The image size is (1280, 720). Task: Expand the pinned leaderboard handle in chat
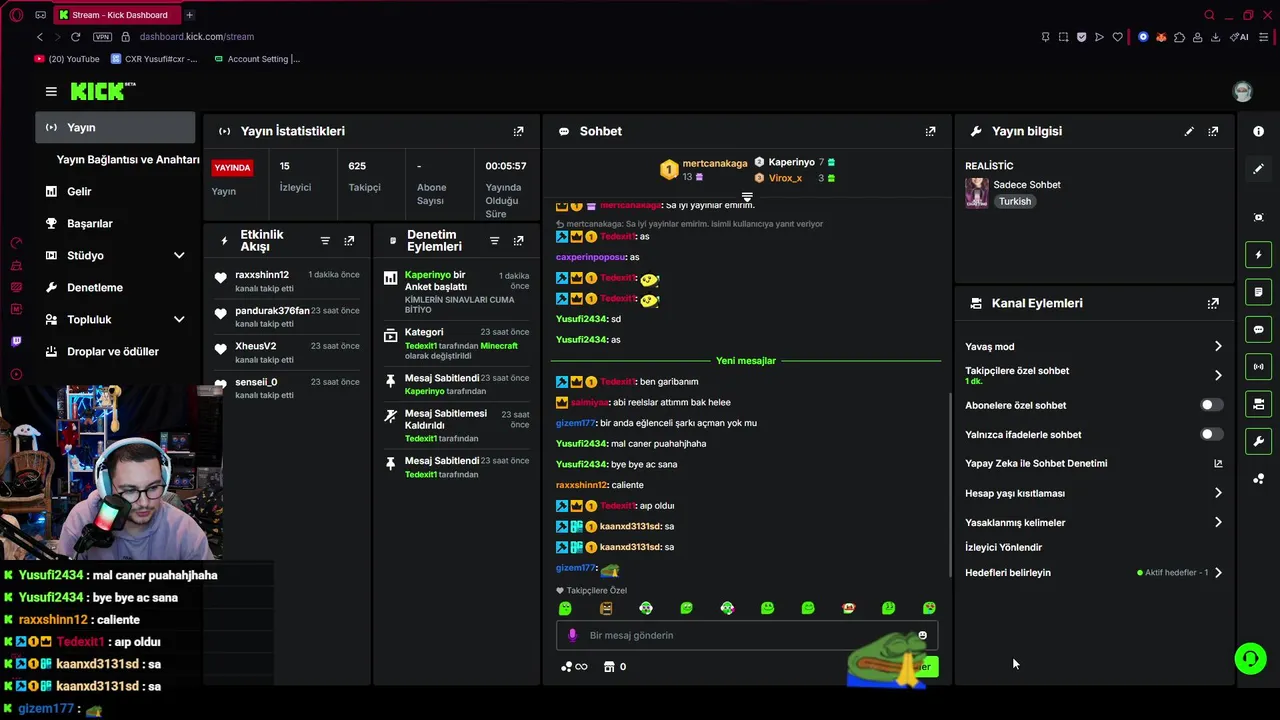click(746, 197)
